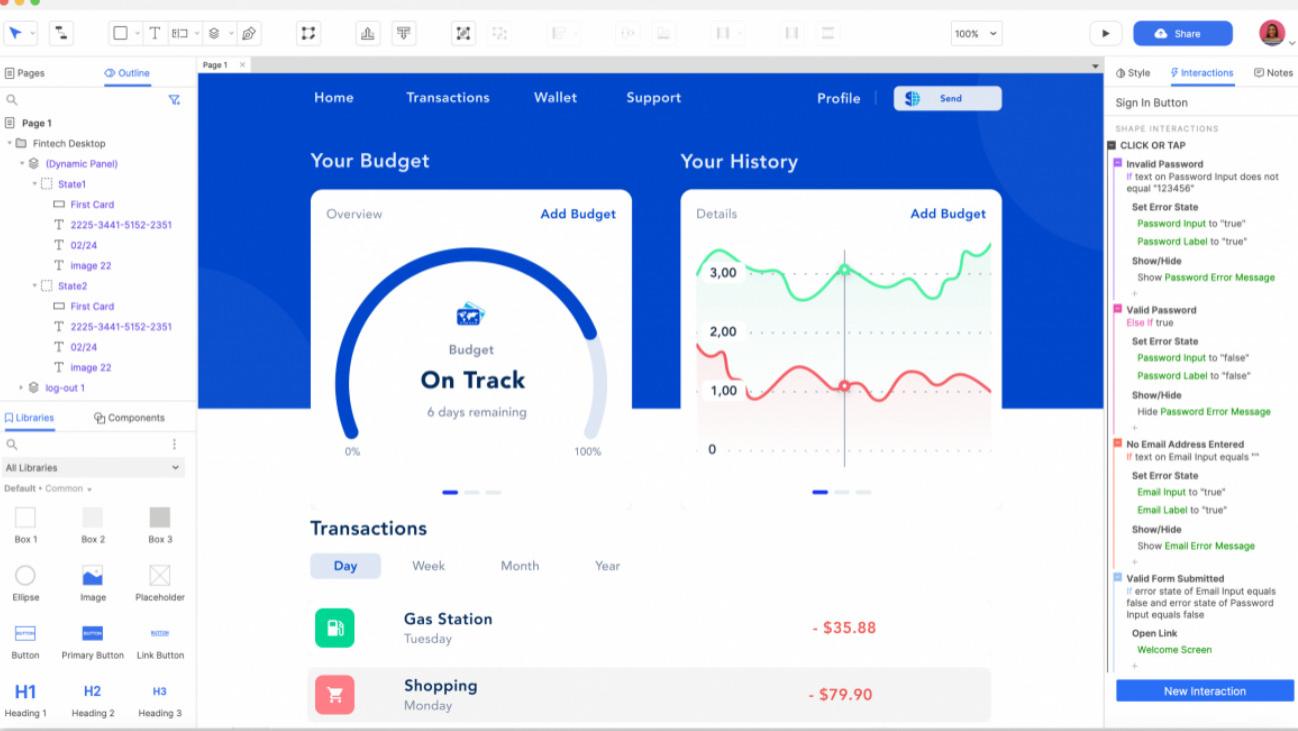Select the Text tool in toolbar
Screen dimensions: 1298x731
[155, 33]
